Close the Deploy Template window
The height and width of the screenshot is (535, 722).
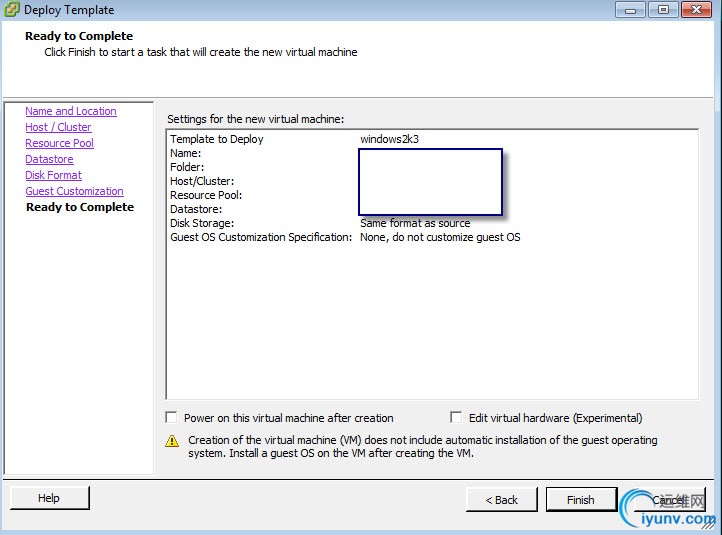coord(697,10)
